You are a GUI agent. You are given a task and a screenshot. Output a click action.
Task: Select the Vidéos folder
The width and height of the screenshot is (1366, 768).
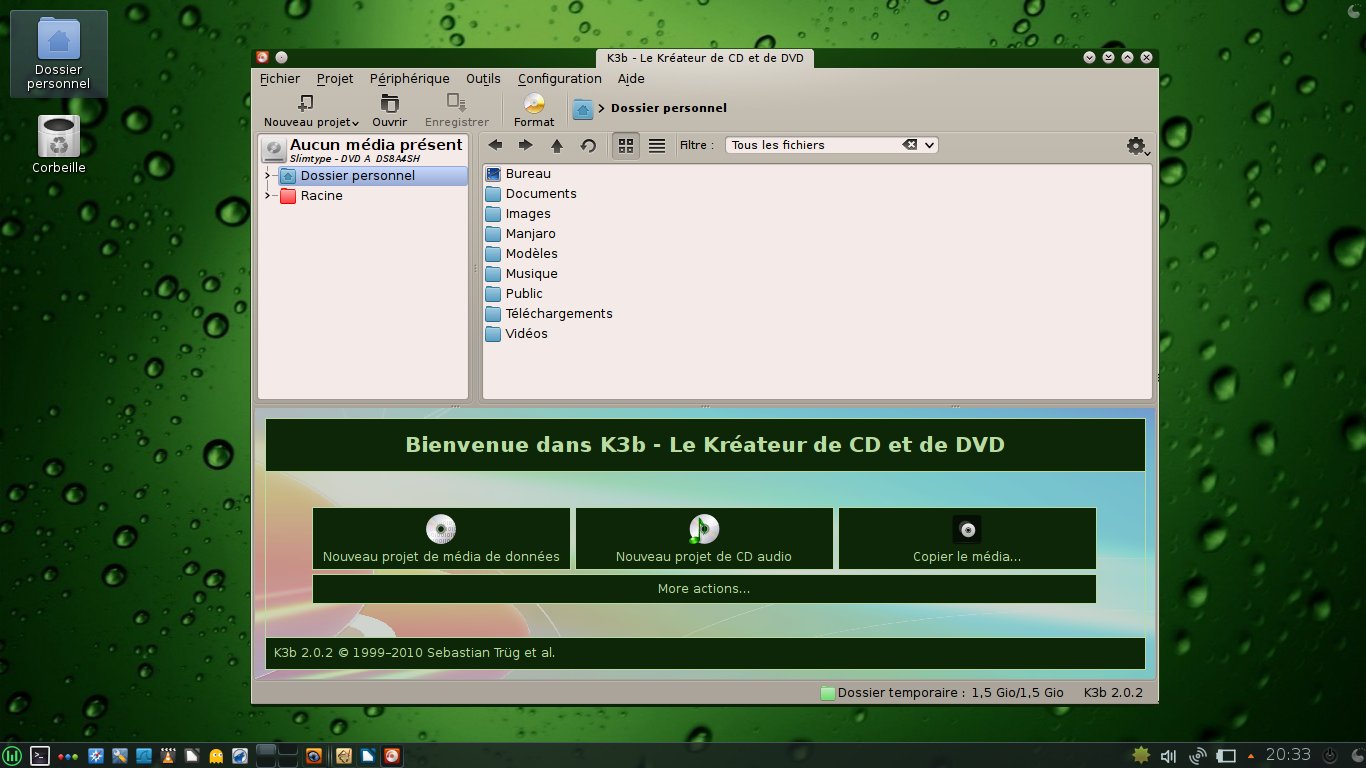click(517, 334)
